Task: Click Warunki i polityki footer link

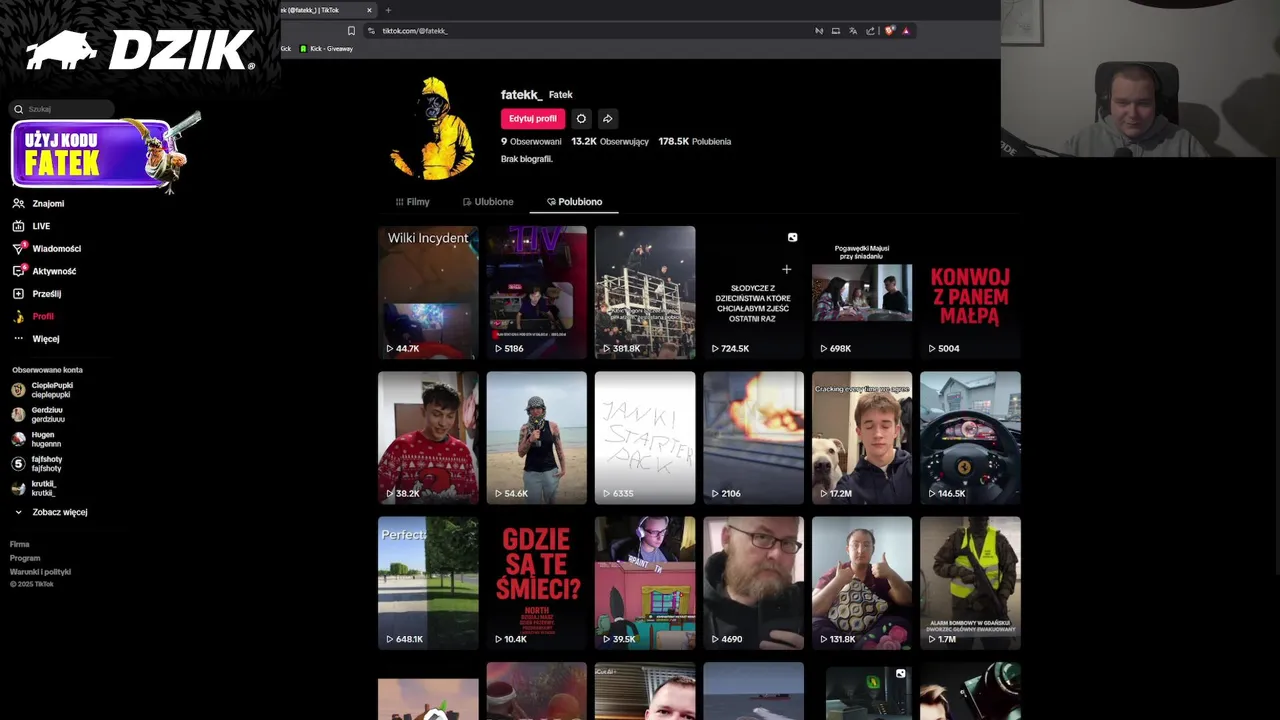Action: tap(40, 572)
